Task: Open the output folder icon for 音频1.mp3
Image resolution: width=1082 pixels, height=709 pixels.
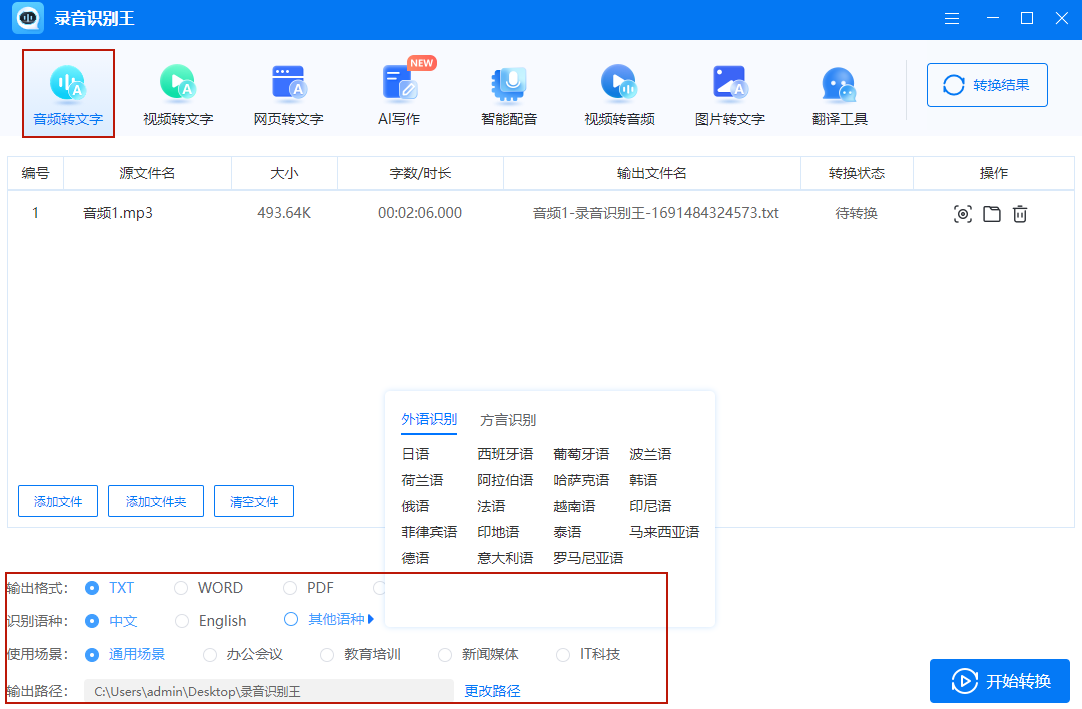Action: [x=992, y=214]
